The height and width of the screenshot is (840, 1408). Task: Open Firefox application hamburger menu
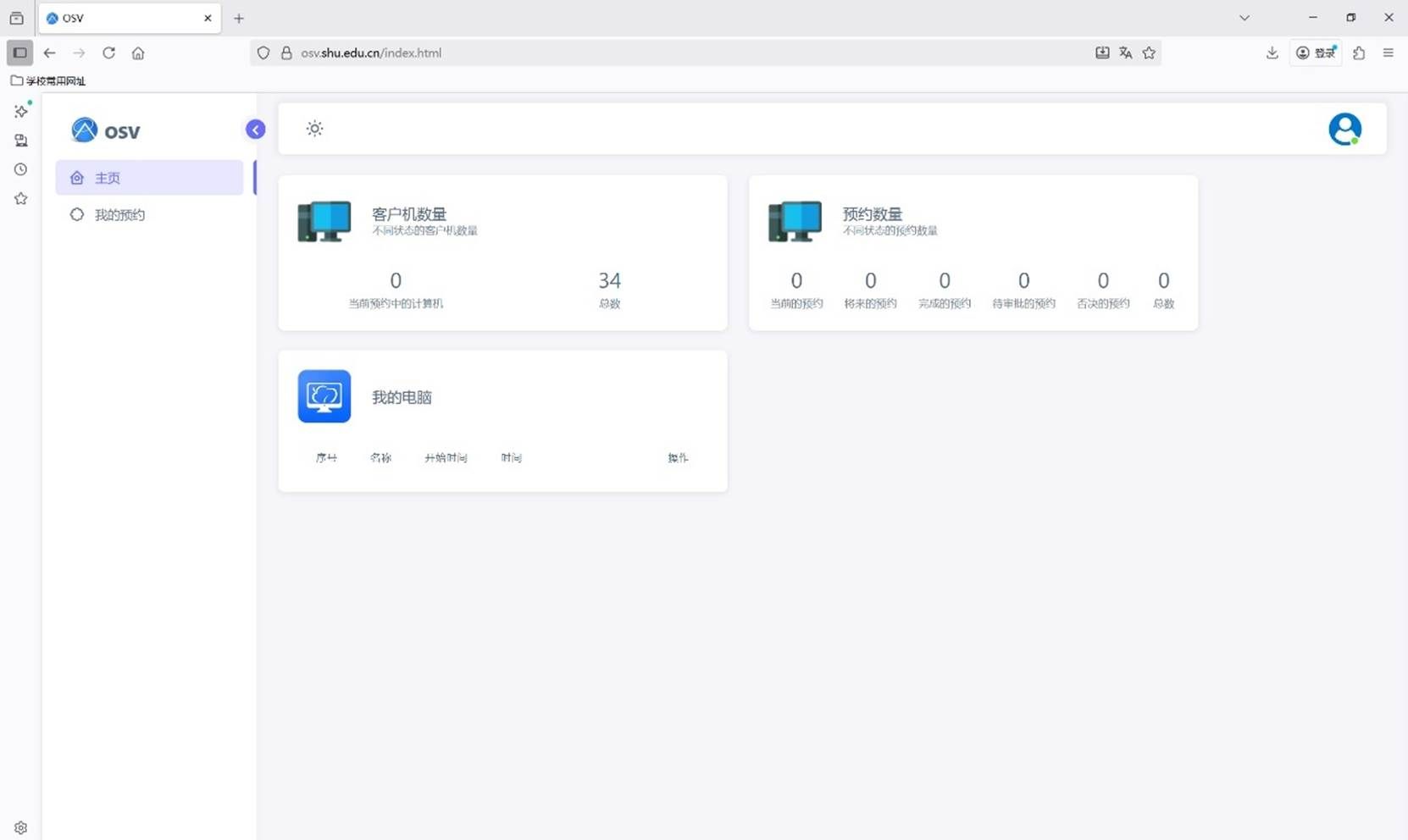[x=1388, y=52]
